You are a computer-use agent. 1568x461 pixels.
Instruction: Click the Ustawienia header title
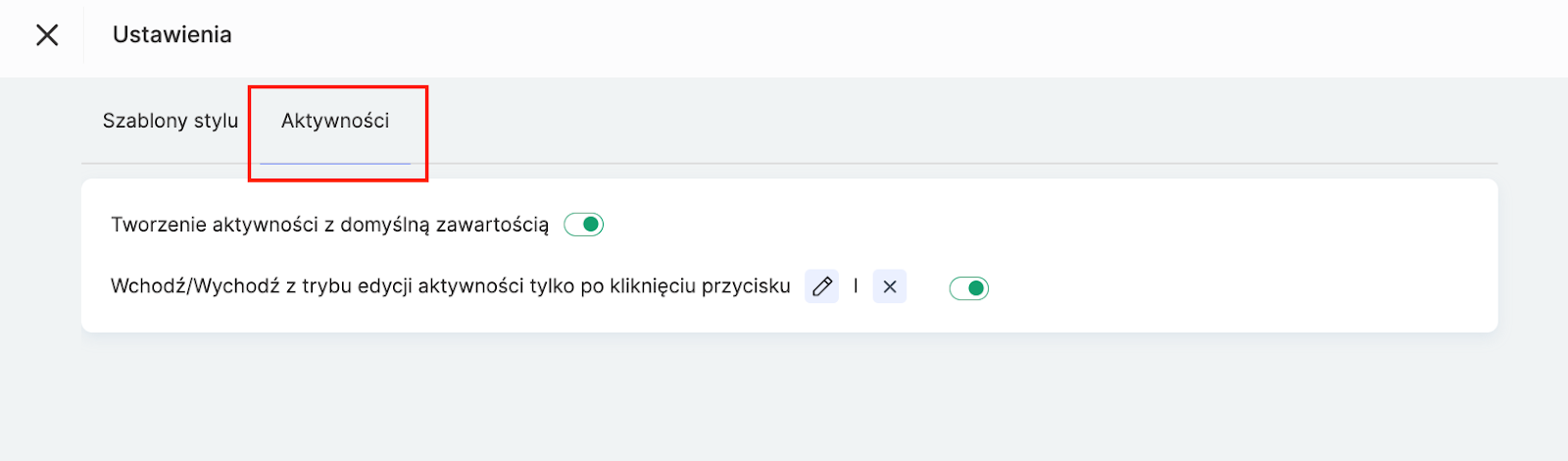pyautogui.click(x=172, y=35)
